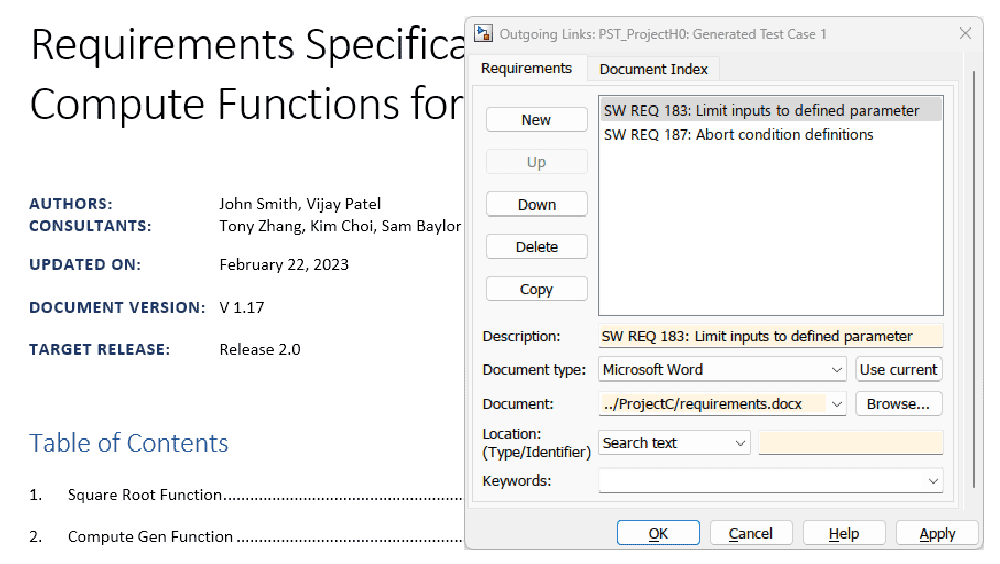Switch to the Document Index tab
Viewport: 1000px width, 564px height.
click(x=653, y=69)
